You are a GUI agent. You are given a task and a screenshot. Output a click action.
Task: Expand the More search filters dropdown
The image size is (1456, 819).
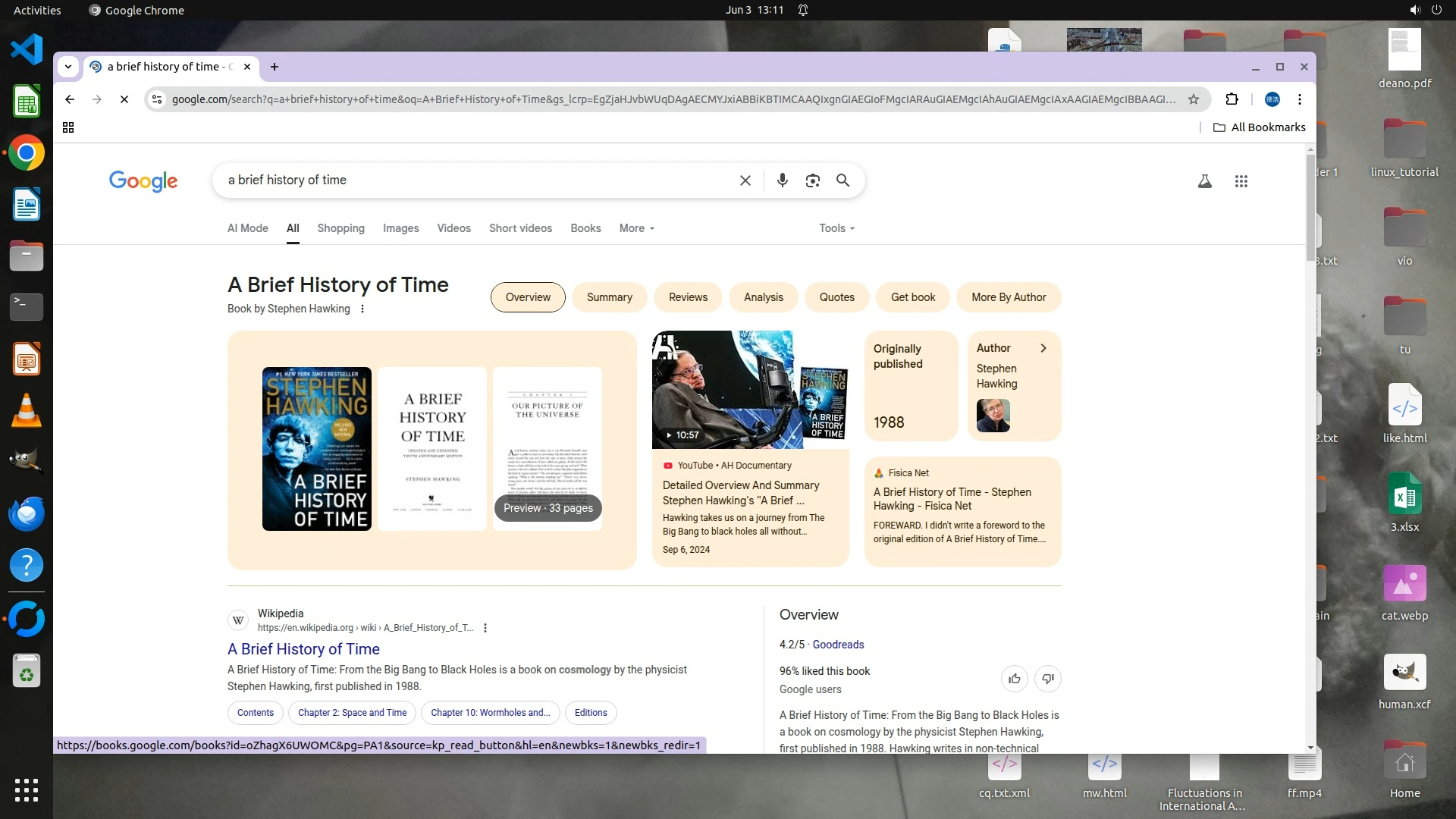(x=636, y=228)
